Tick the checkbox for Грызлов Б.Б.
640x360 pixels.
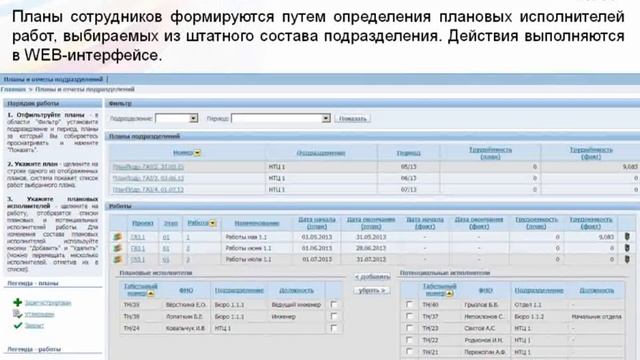point(409,304)
